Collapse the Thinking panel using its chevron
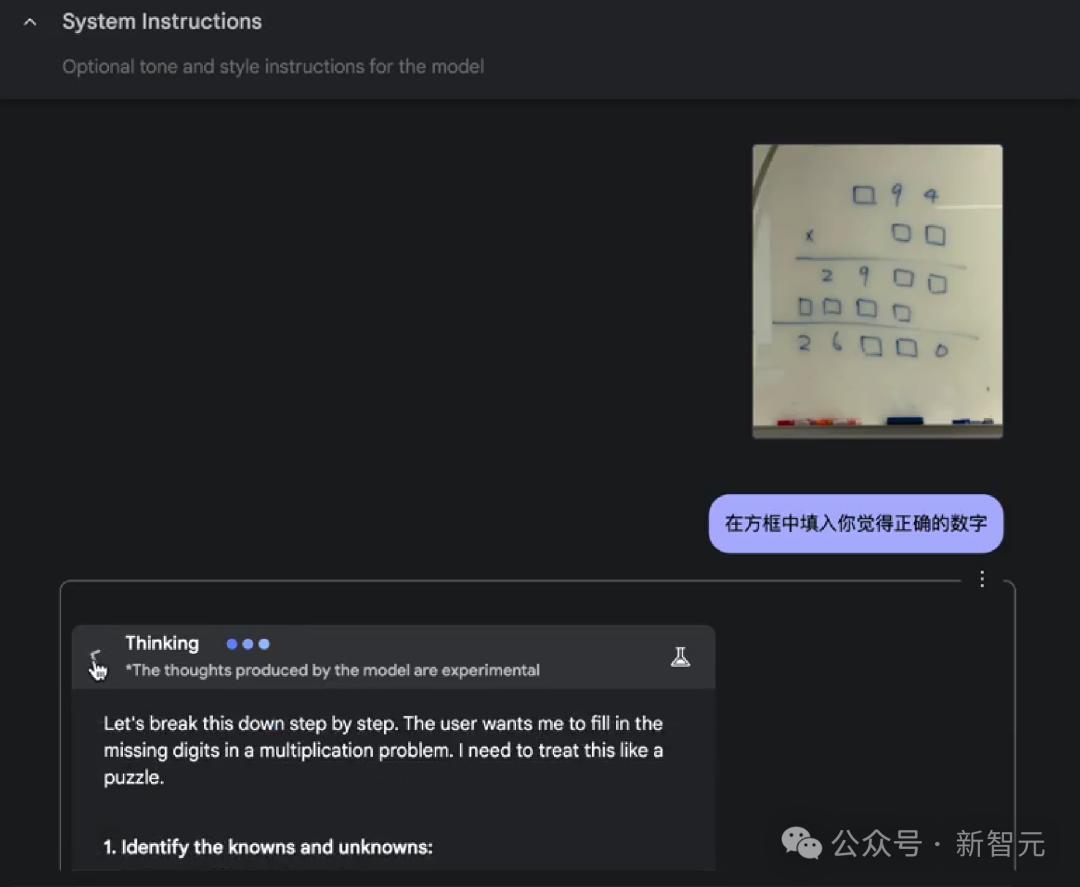 pyautogui.click(x=97, y=657)
